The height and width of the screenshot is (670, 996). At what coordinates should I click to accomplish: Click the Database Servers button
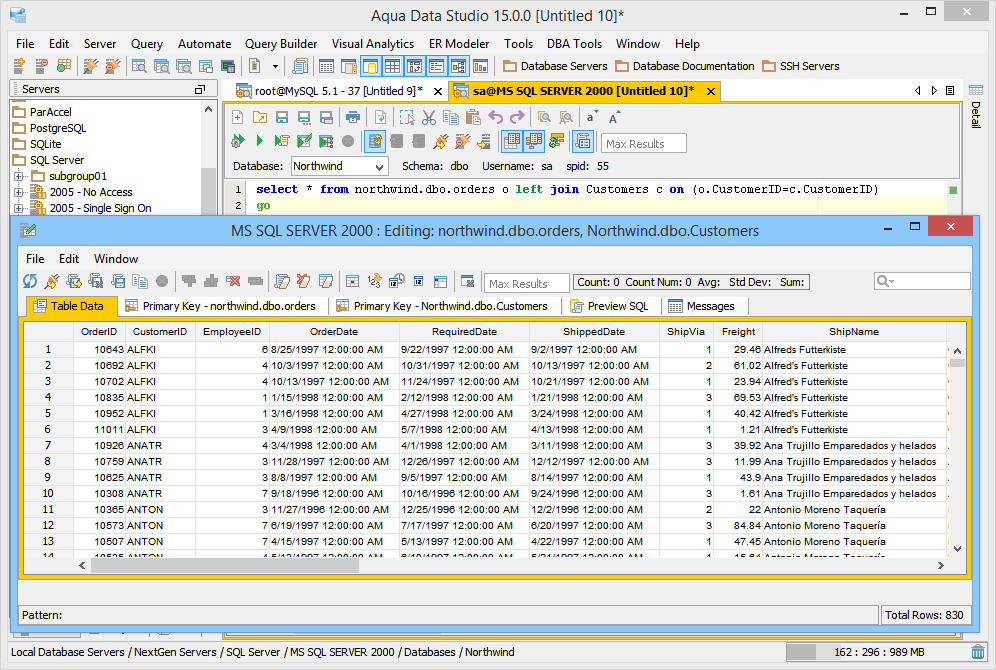(x=555, y=66)
